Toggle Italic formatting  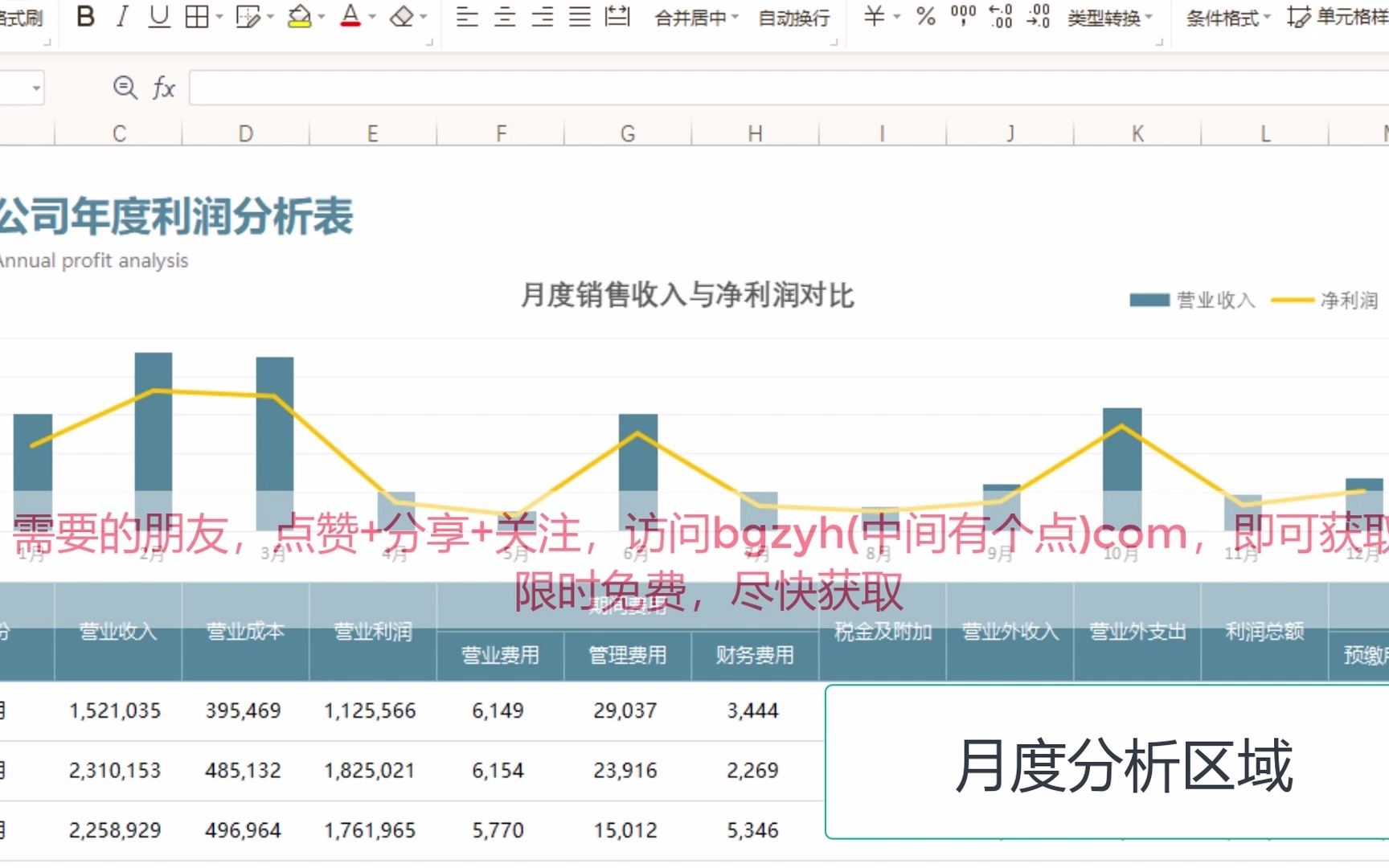click(x=122, y=16)
